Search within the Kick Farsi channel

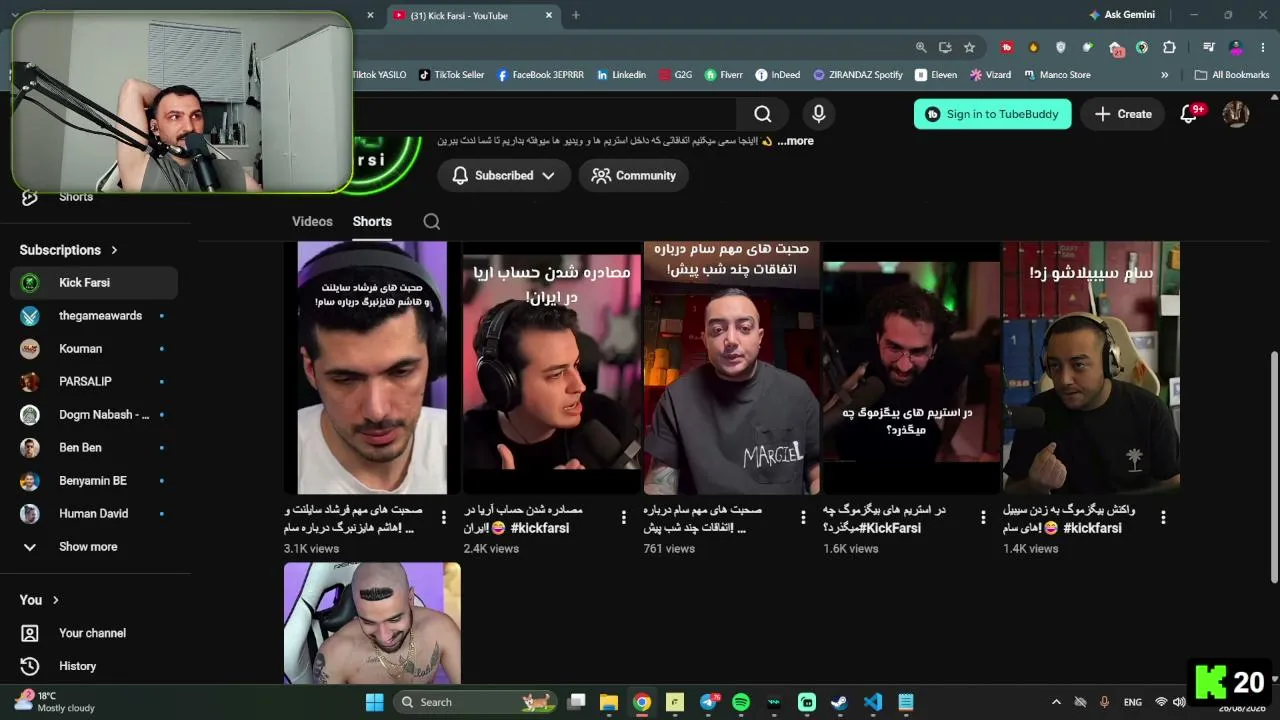click(432, 222)
